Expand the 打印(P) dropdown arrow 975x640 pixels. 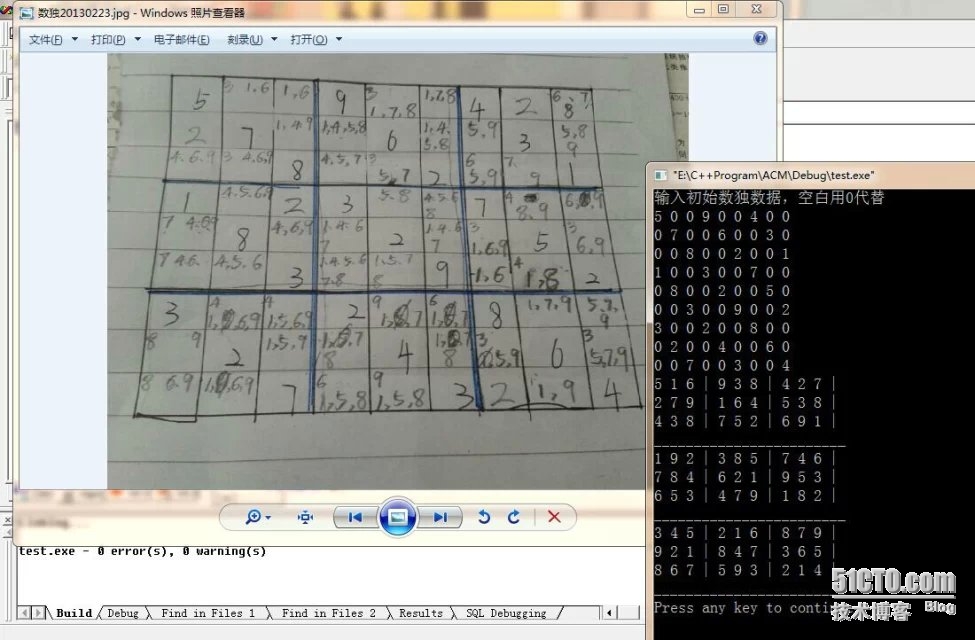point(137,39)
